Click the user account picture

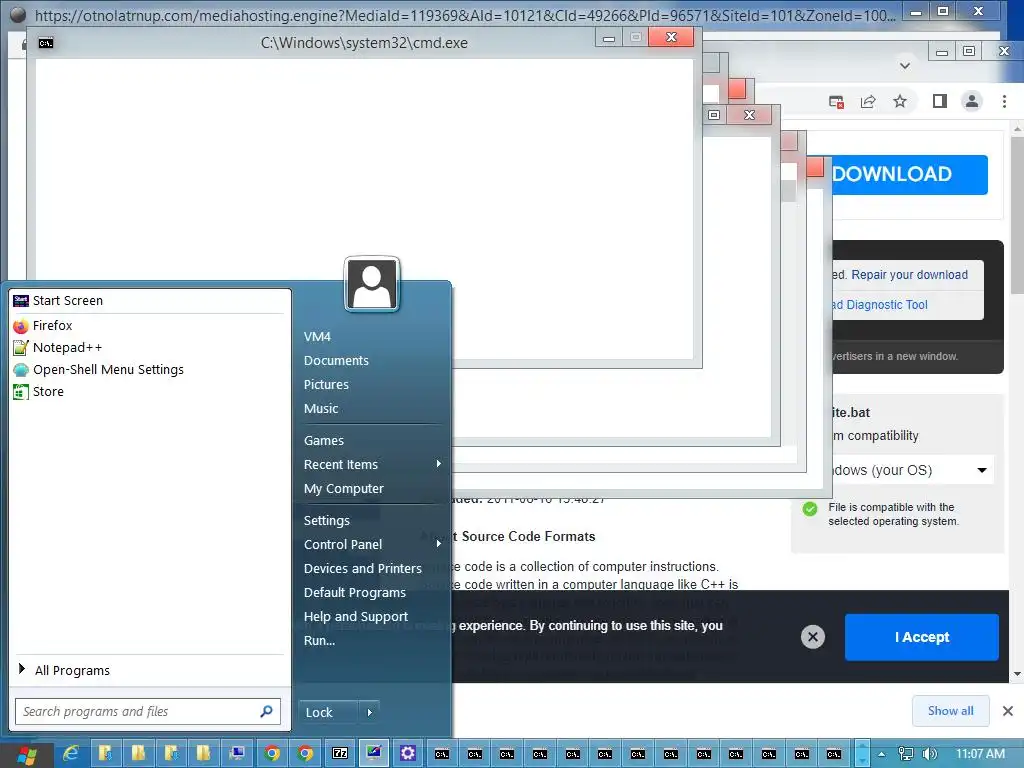pyautogui.click(x=372, y=284)
